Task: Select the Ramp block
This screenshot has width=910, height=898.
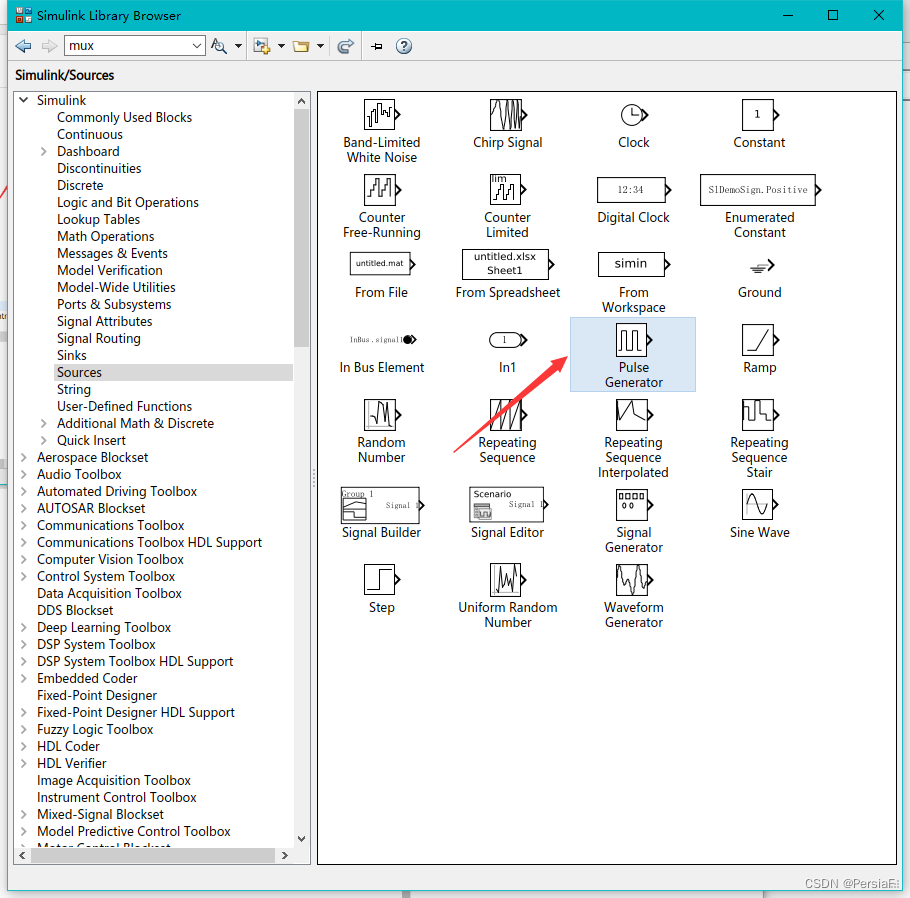Action: click(x=759, y=348)
